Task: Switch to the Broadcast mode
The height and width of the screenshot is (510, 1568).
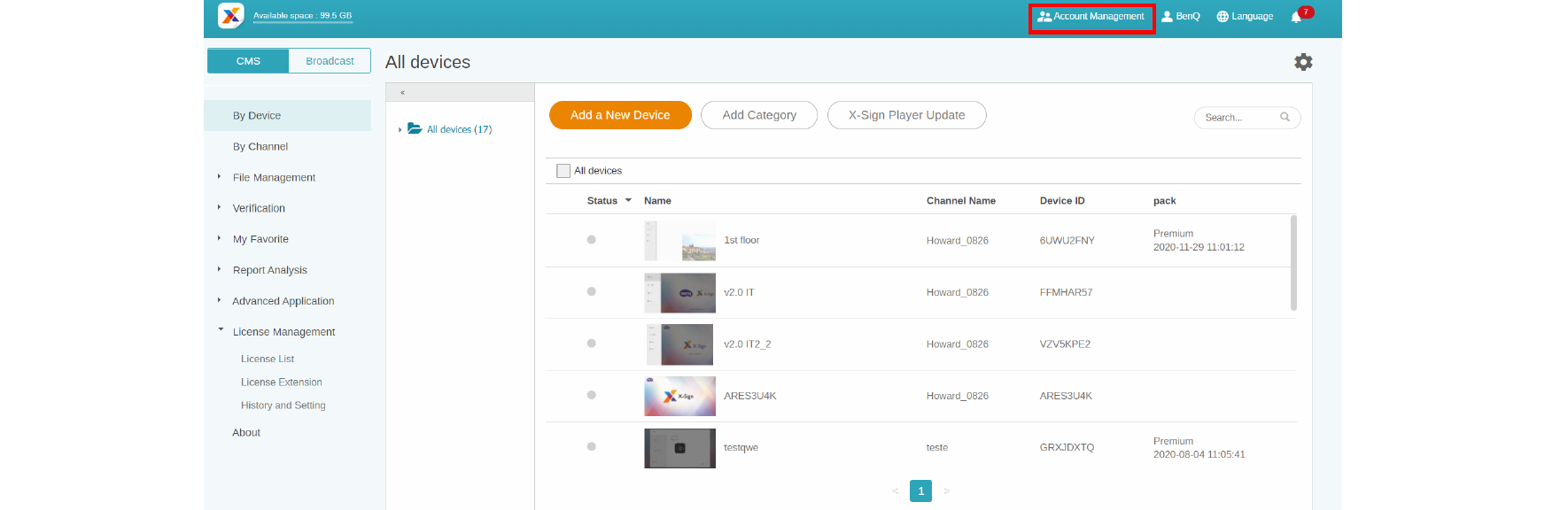Action: pyautogui.click(x=330, y=61)
